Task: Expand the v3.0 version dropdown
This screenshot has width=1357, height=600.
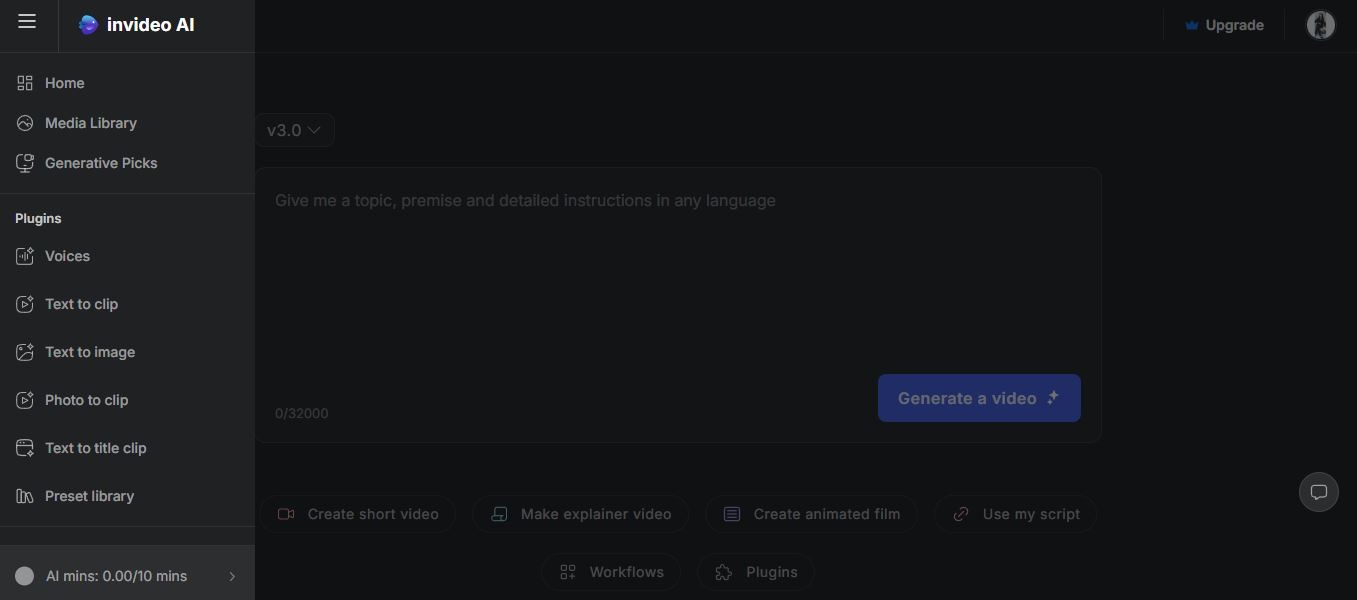Action: pos(294,130)
